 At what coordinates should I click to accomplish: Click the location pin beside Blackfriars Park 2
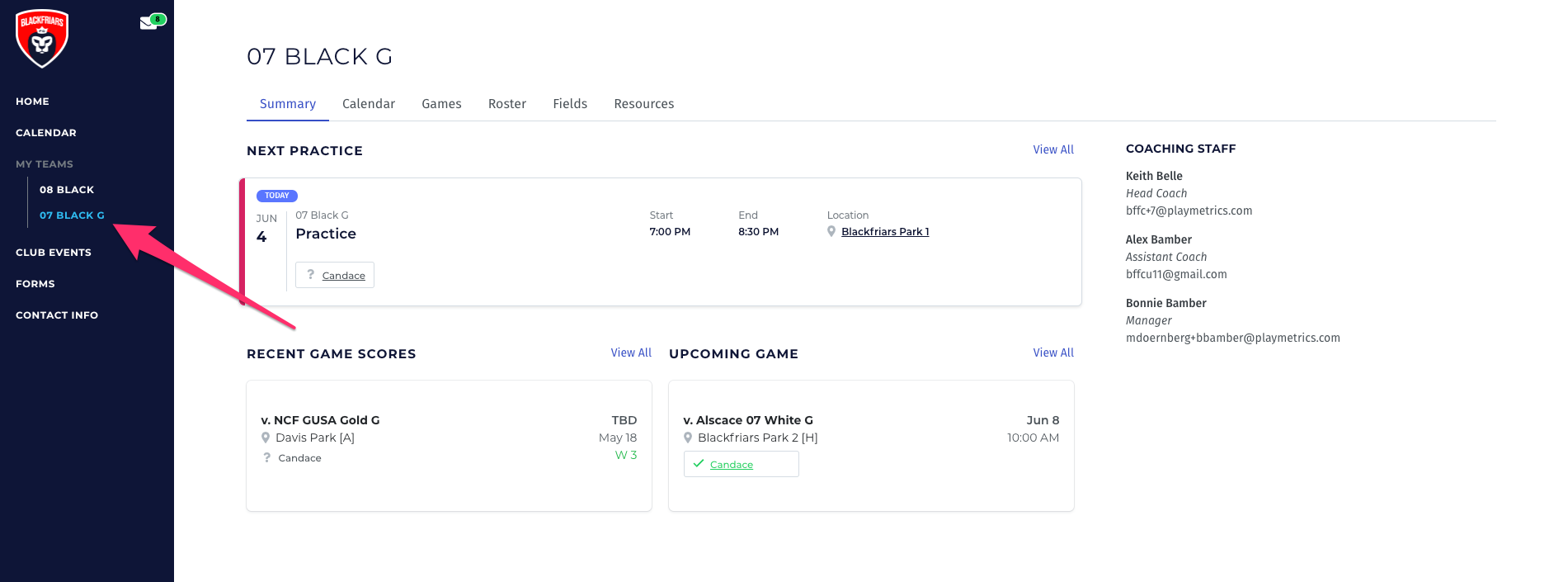(688, 438)
